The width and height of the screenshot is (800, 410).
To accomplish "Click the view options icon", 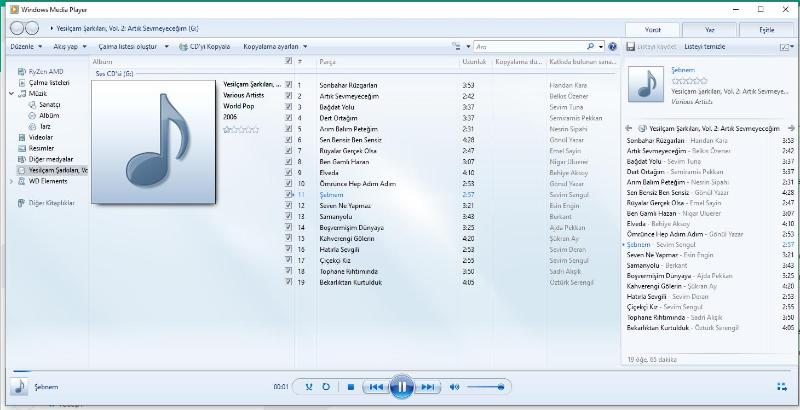I will coord(456,46).
